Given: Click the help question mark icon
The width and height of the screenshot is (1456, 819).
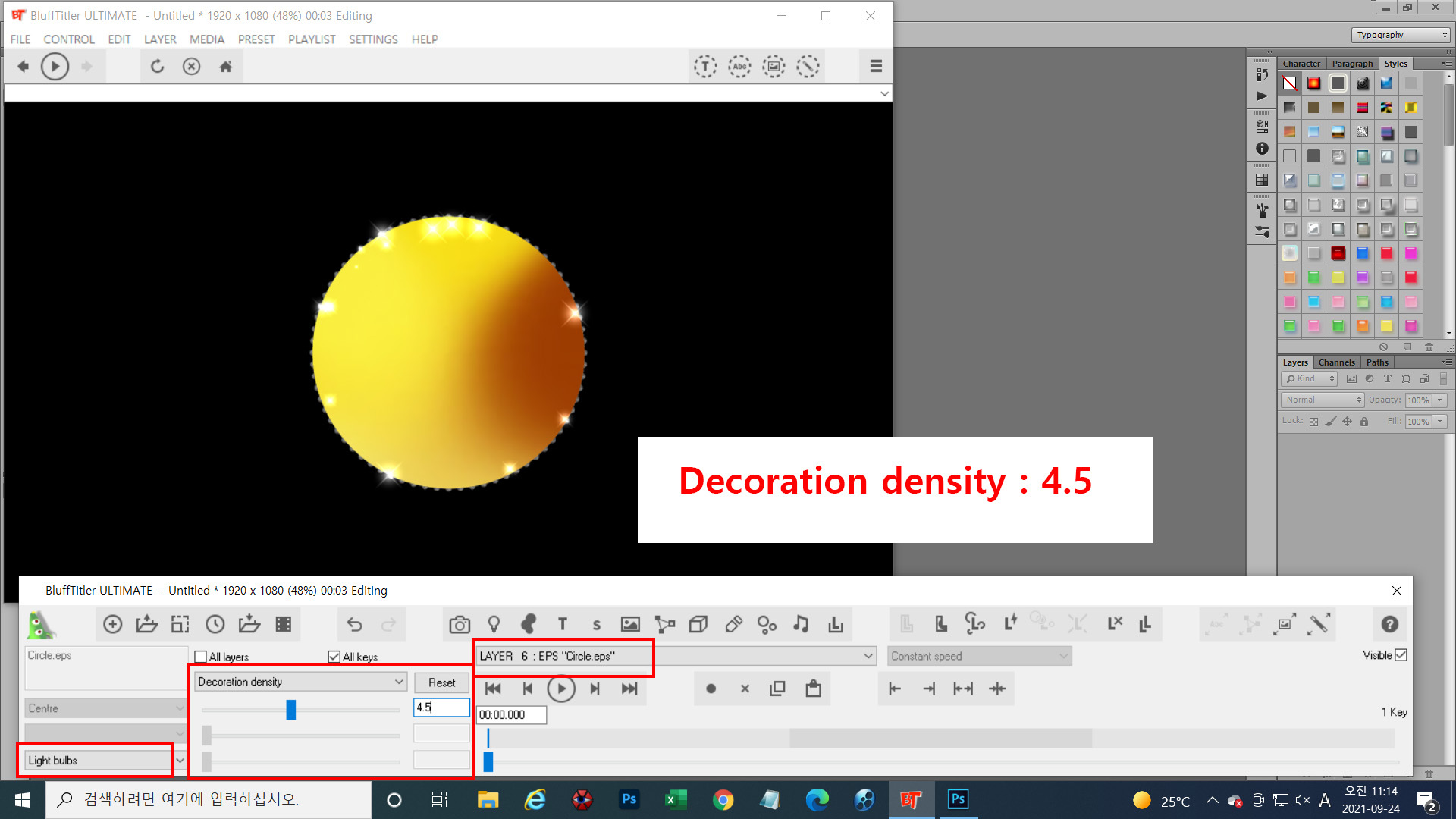Looking at the screenshot, I should 1389,624.
